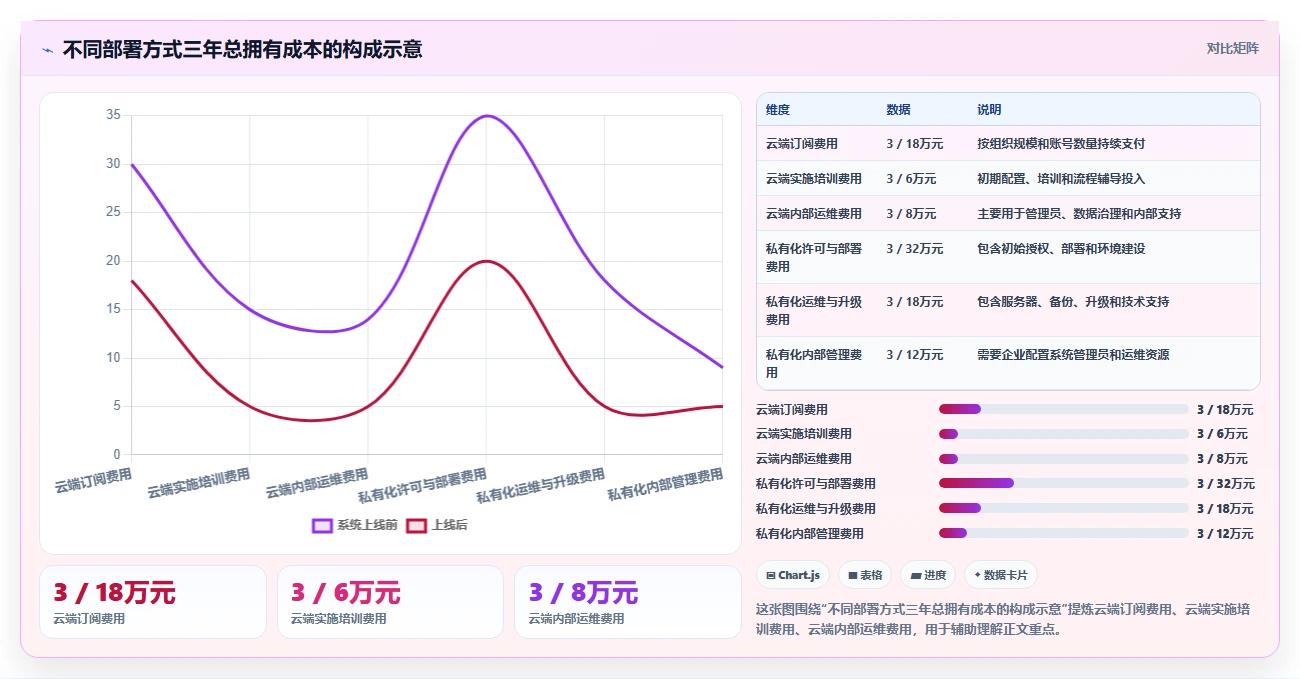
Task: Click the 云端订阅费用 progress bar
Action: click(x=1063, y=409)
